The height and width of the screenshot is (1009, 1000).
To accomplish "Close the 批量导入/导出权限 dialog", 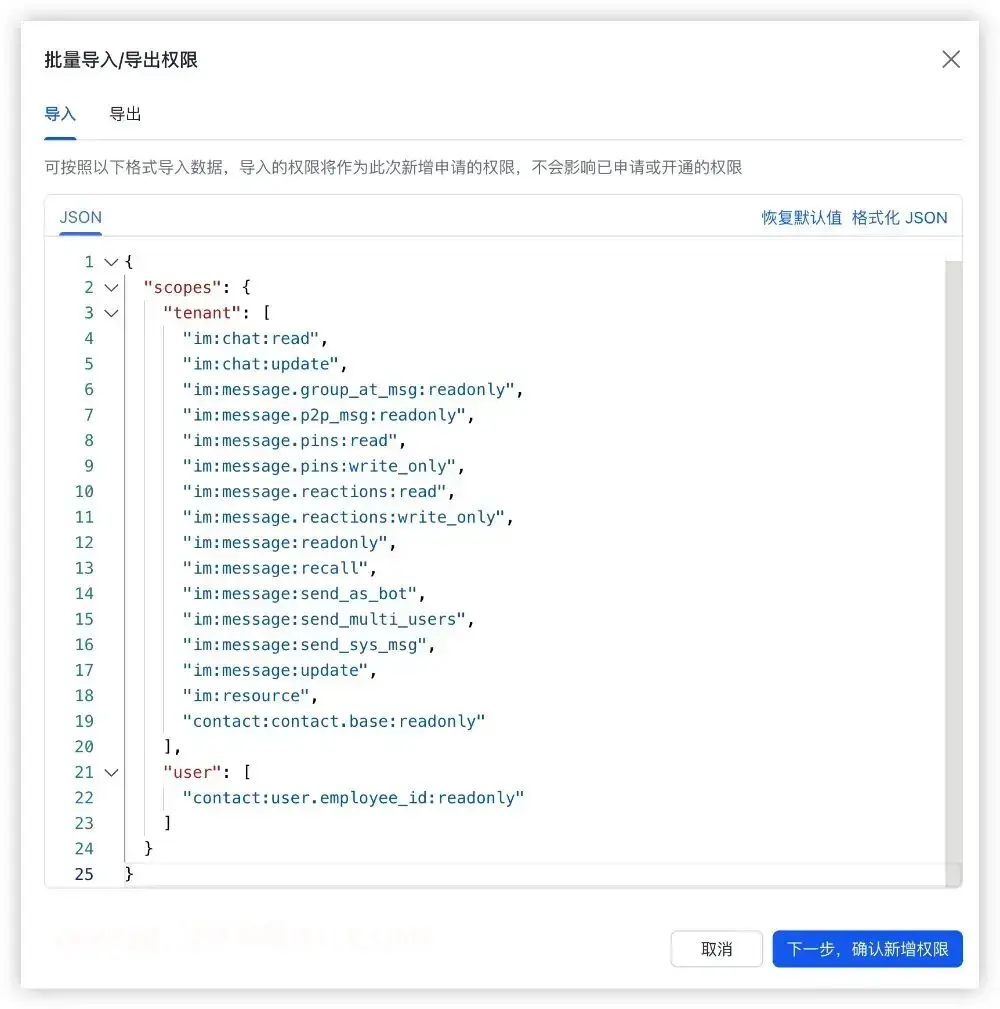I will (x=950, y=59).
